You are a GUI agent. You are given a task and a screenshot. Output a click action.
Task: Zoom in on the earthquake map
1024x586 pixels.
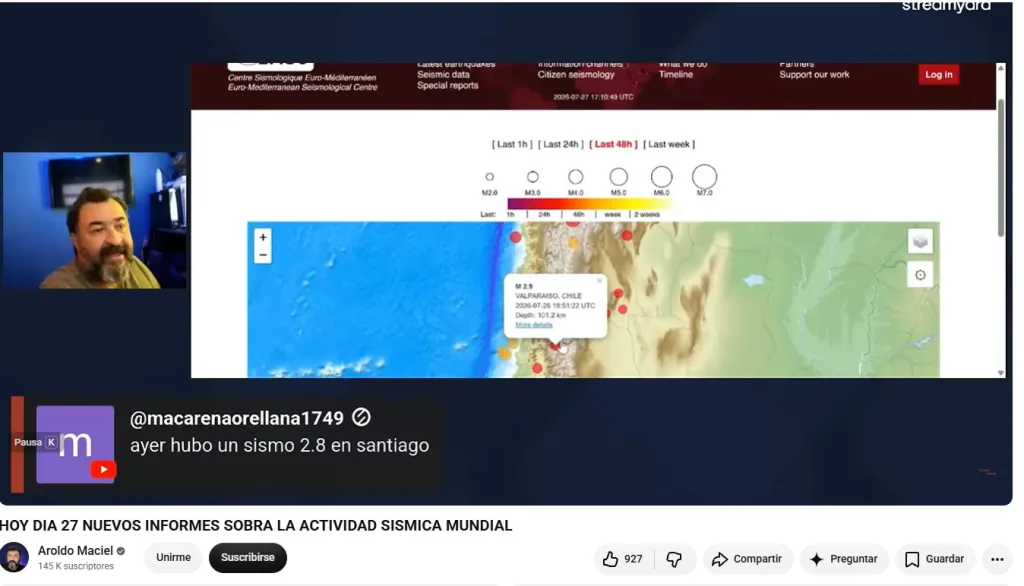pos(263,237)
